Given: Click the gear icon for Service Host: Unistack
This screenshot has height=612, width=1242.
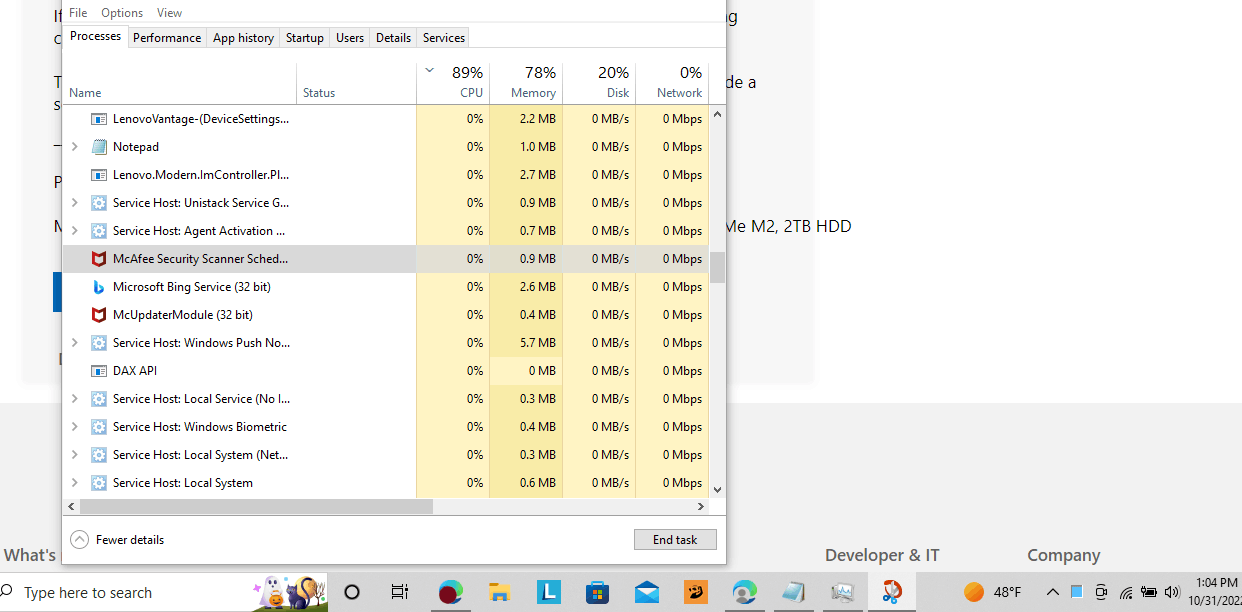Looking at the screenshot, I should (x=99, y=203).
